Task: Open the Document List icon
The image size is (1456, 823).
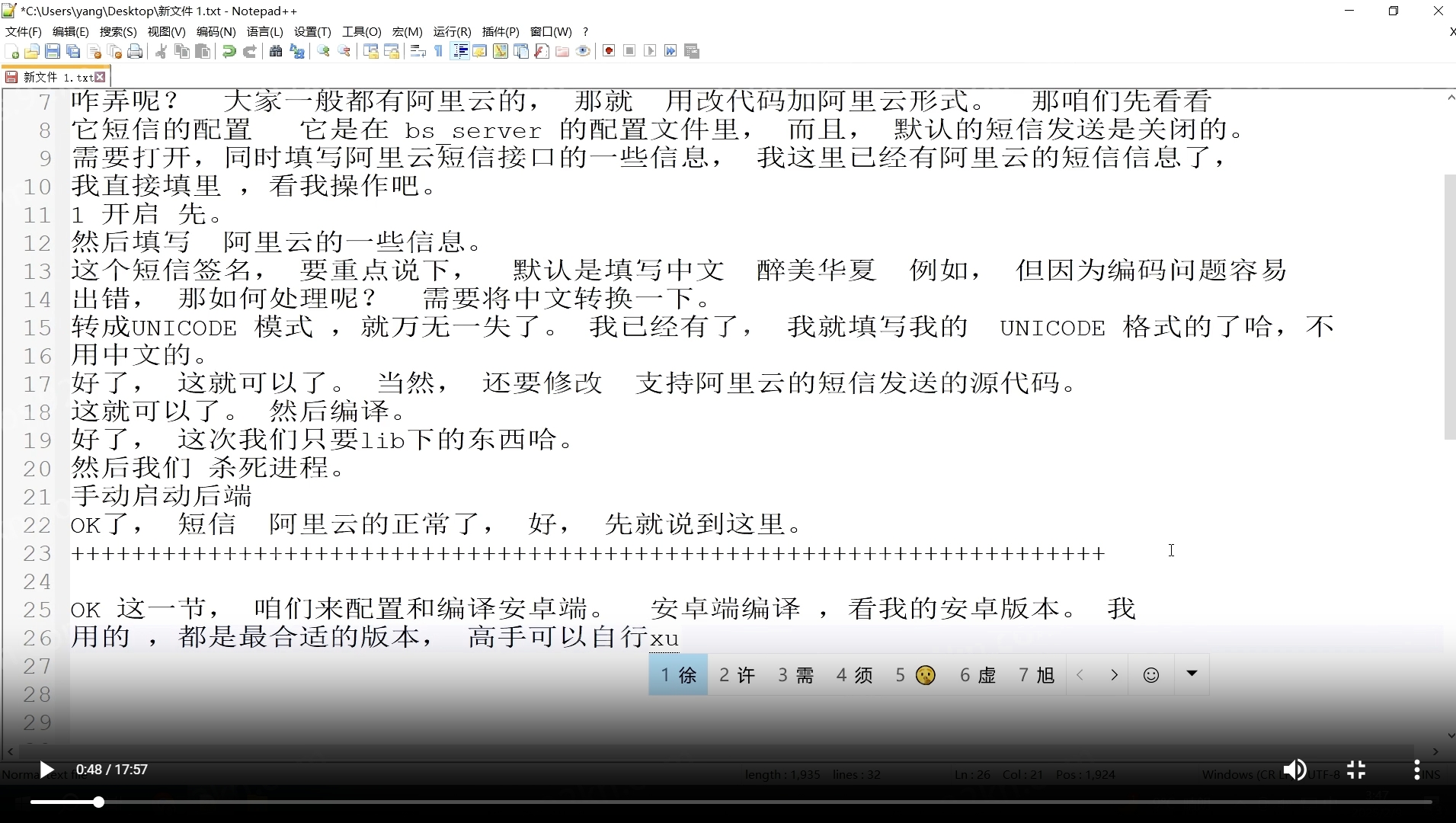Action: pos(521,51)
